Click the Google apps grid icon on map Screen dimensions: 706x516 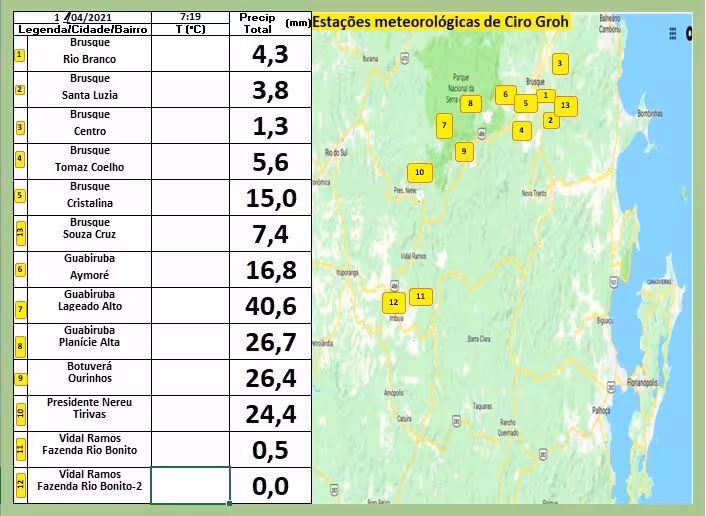coord(672,32)
